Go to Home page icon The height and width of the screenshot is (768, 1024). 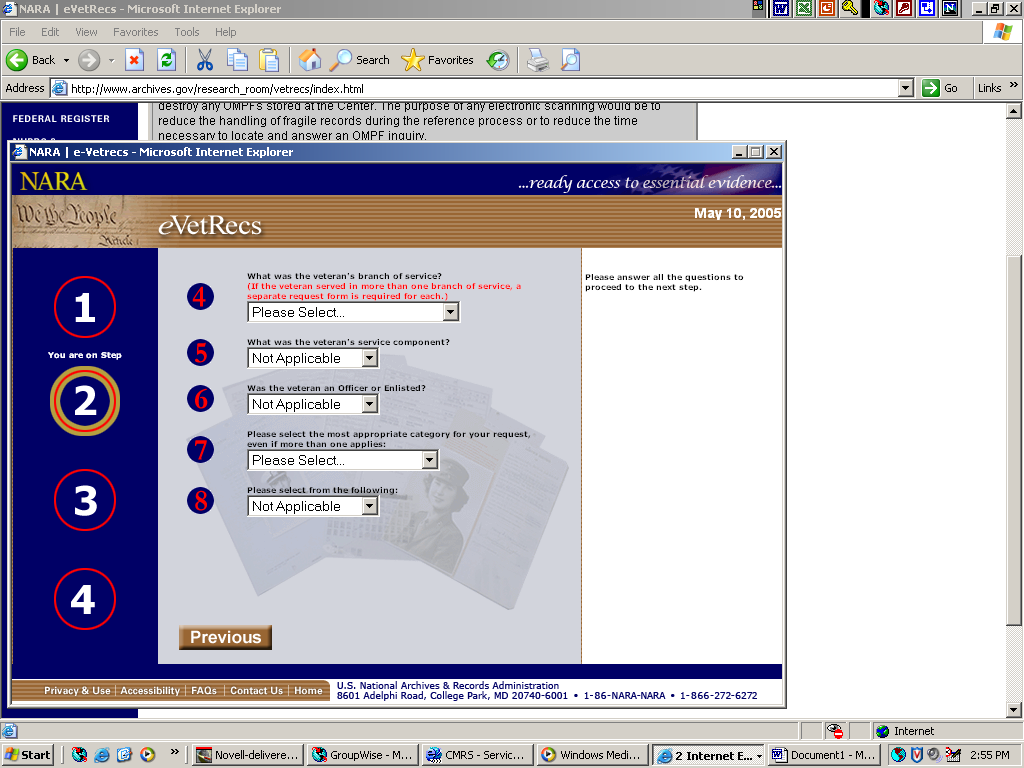tap(310, 60)
